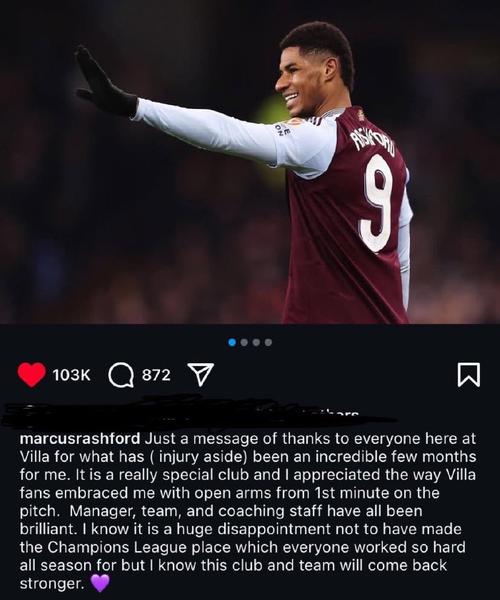This screenshot has height=600, width=500.
Task: Jump to the fourth carousel dot
Action: click(269, 342)
